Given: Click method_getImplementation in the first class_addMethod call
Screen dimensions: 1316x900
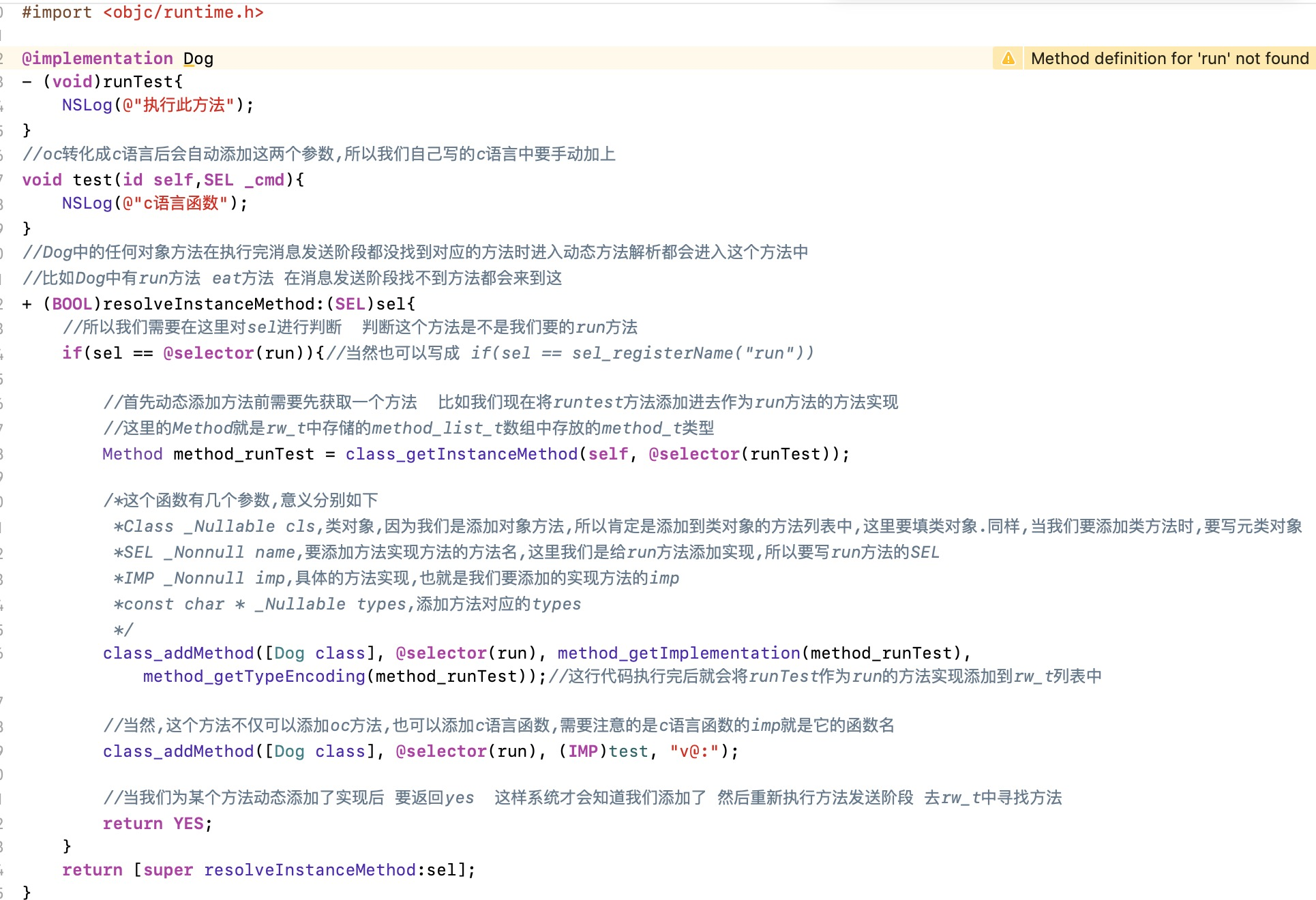Looking at the screenshot, I should click(x=678, y=653).
